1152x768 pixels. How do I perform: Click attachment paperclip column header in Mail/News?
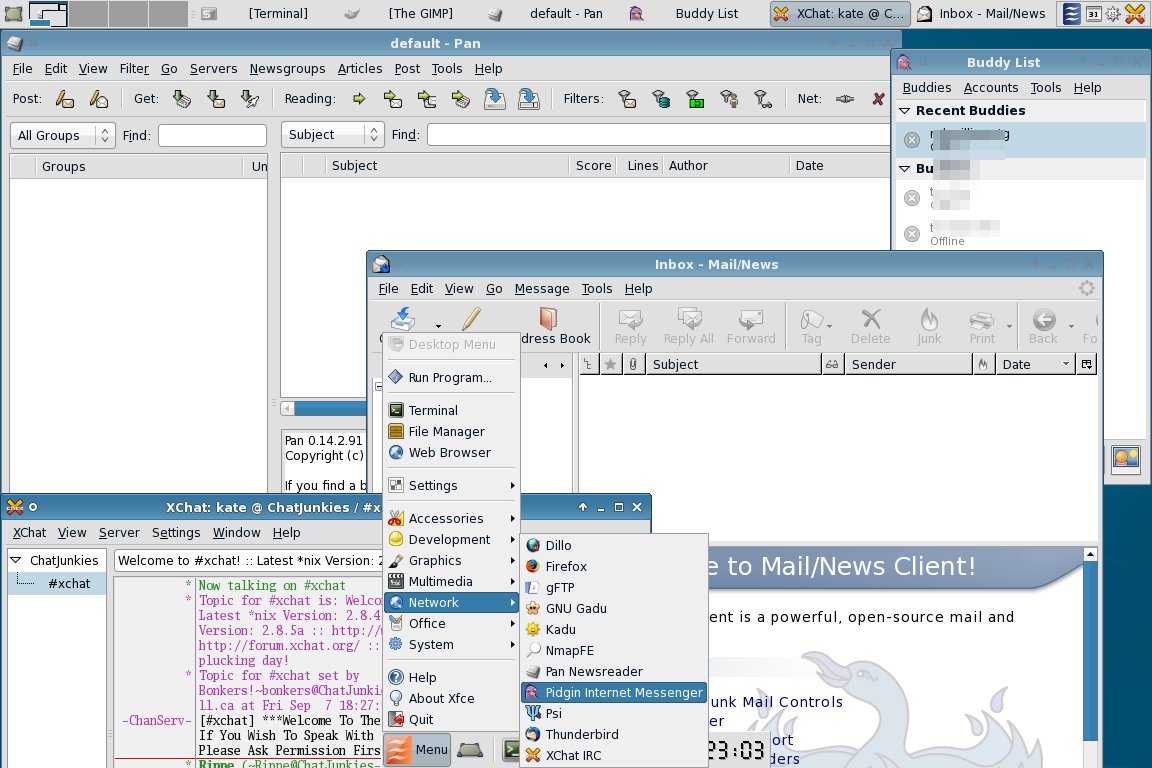pyautogui.click(x=633, y=365)
